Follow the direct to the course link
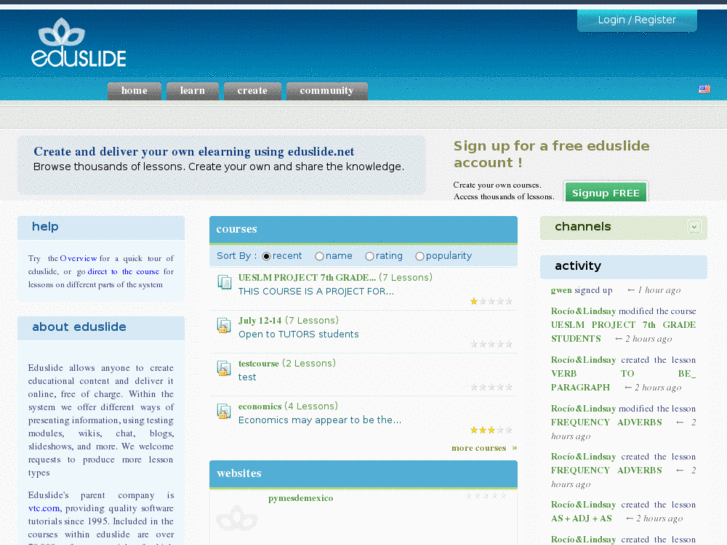 click(x=123, y=272)
